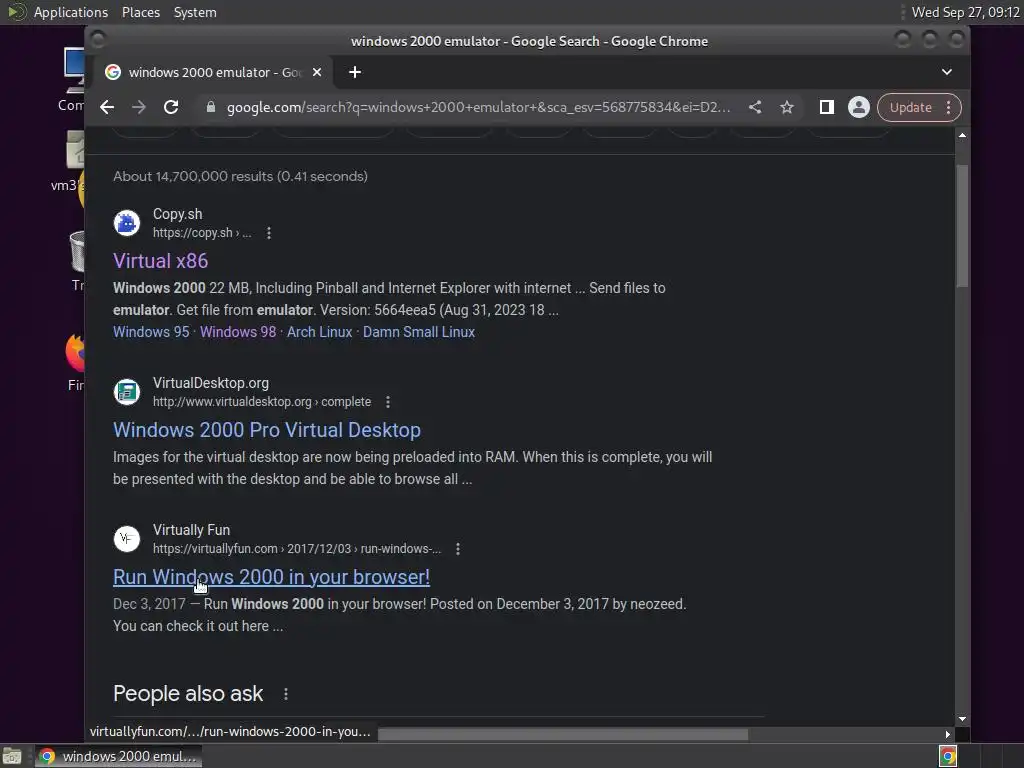Screen dimensions: 1024x768
Task: Click the Chrome tray icon in bottom panel
Action: point(948,756)
